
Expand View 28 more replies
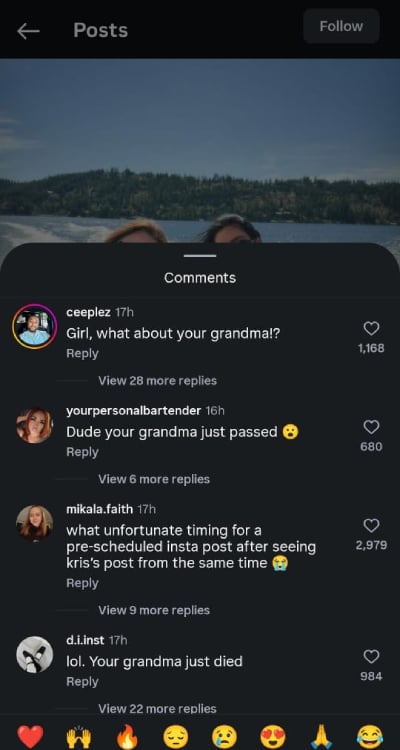pos(157,381)
